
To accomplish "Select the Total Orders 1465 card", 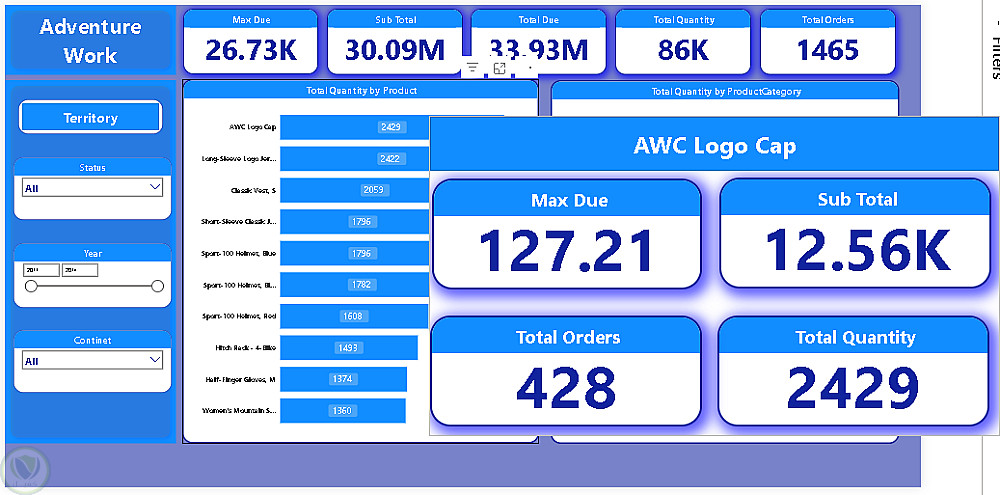I will pos(828,41).
